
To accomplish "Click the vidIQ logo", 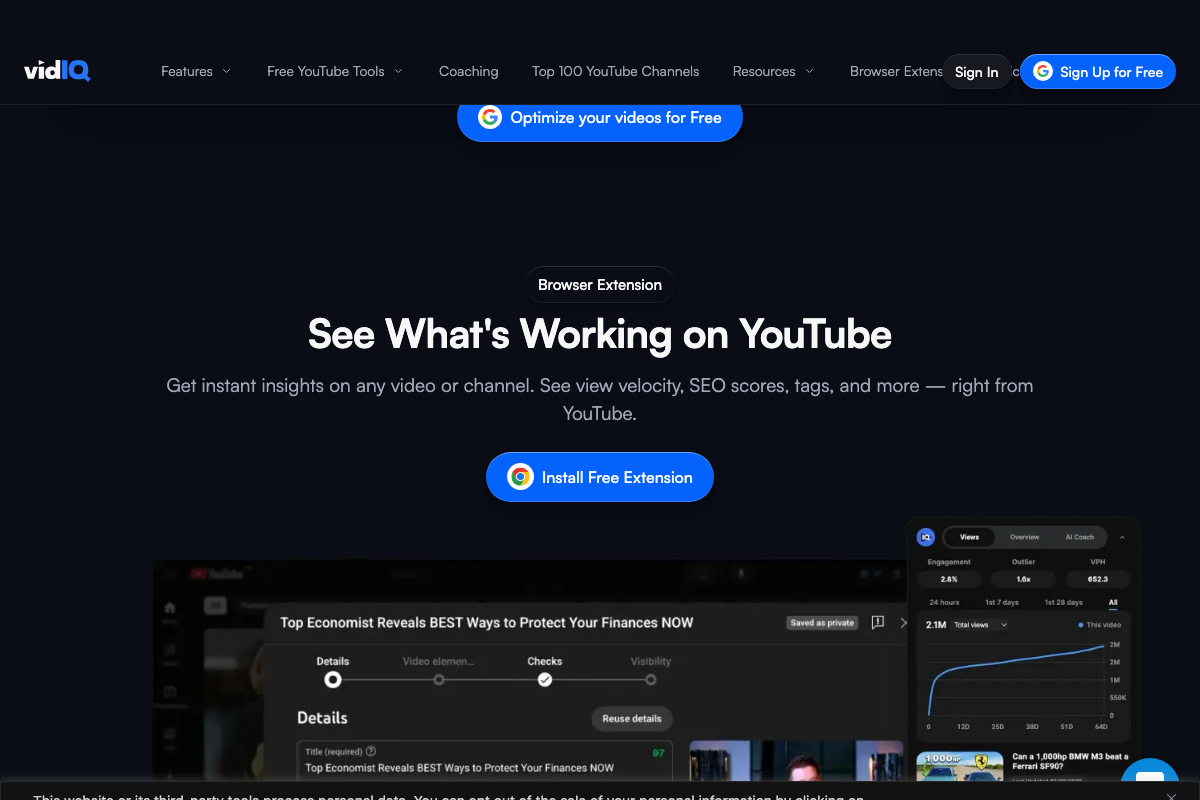I will tap(57, 71).
